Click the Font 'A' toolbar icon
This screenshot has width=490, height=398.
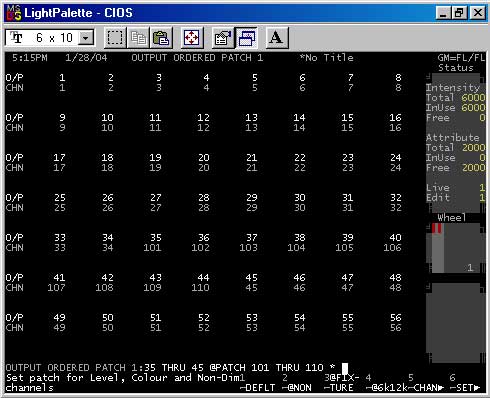point(277,38)
